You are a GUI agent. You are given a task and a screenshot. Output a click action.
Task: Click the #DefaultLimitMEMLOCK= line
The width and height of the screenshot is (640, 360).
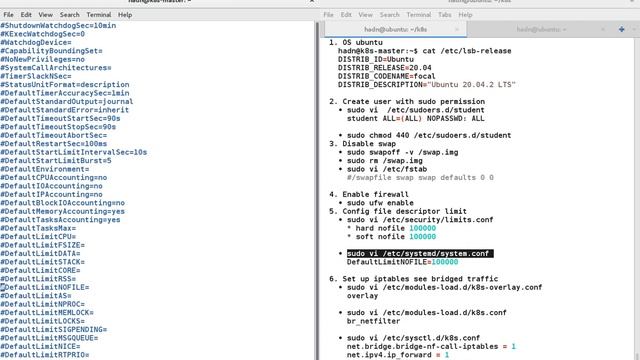pyautogui.click(x=47, y=313)
